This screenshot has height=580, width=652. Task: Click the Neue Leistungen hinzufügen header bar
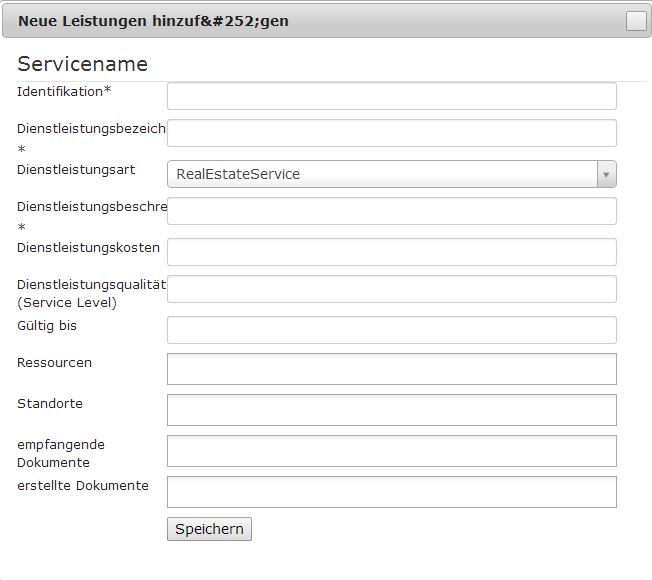coord(326,21)
